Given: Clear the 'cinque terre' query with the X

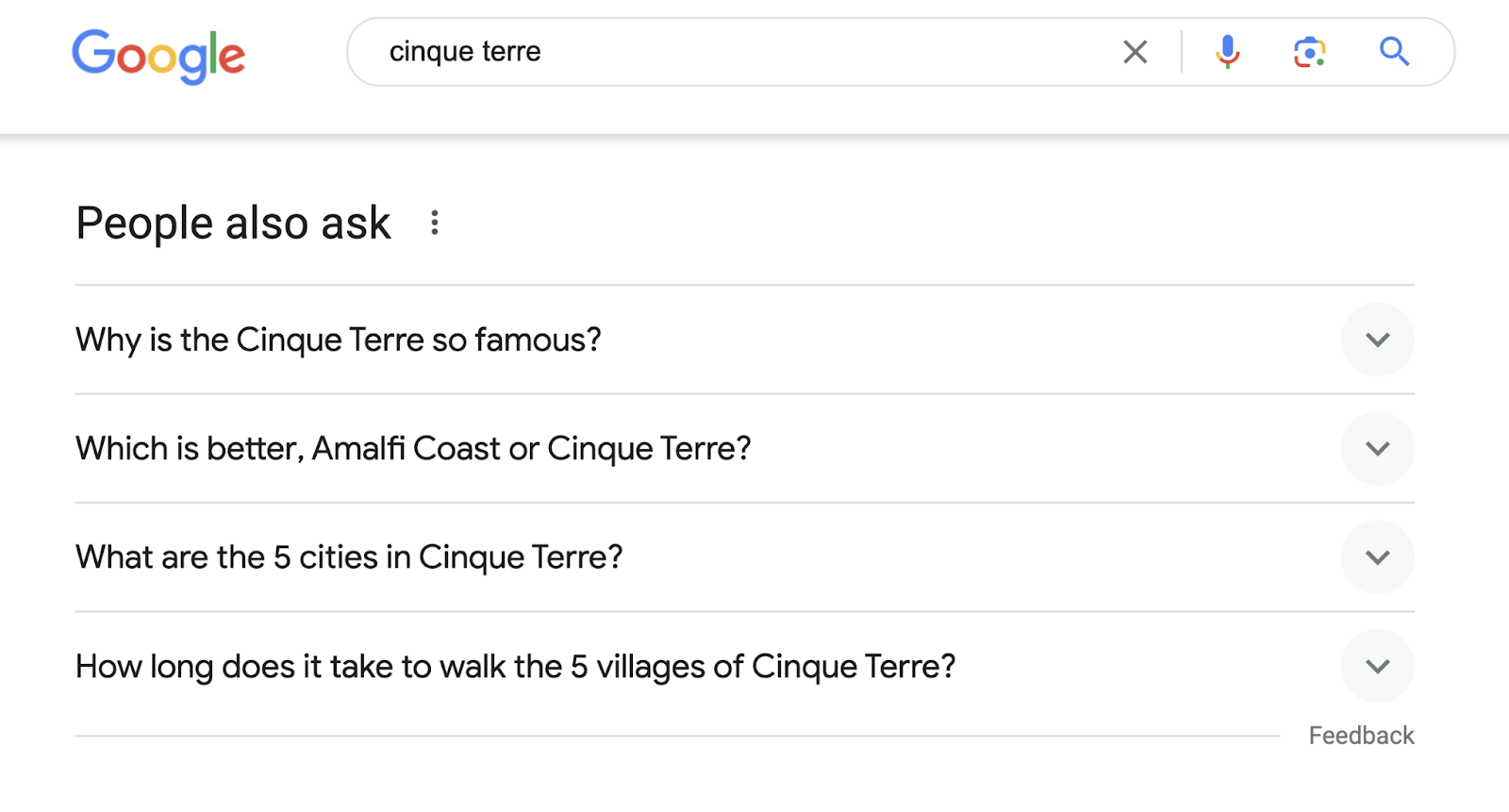Looking at the screenshot, I should (1135, 52).
